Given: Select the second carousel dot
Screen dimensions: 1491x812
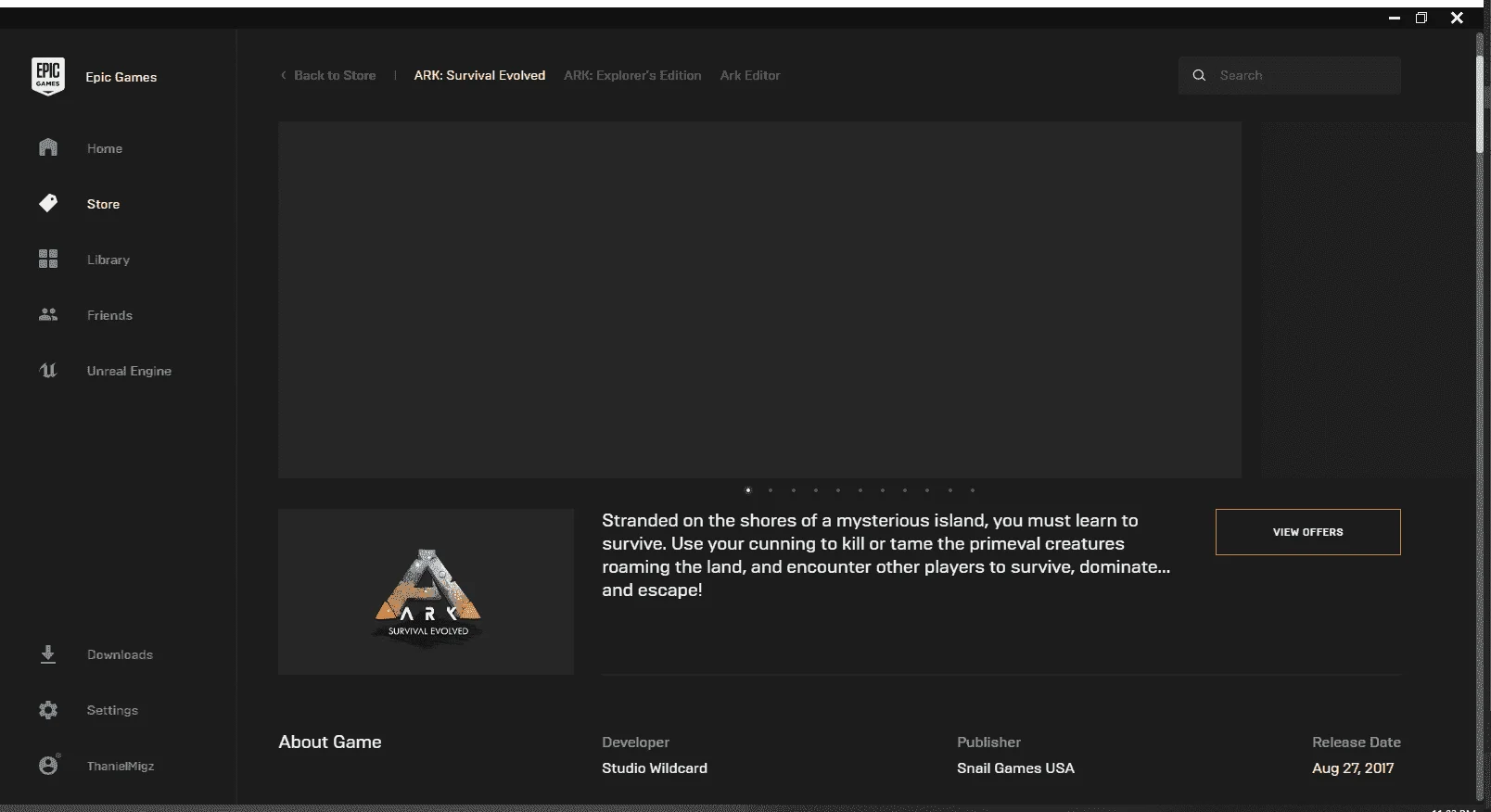Looking at the screenshot, I should point(771,490).
